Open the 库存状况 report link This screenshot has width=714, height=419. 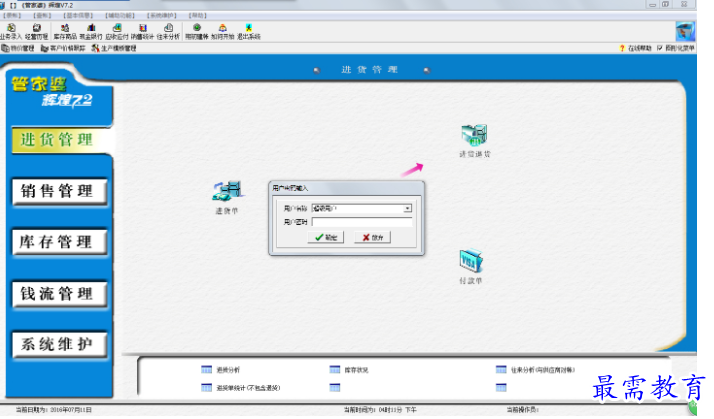tap(357, 370)
